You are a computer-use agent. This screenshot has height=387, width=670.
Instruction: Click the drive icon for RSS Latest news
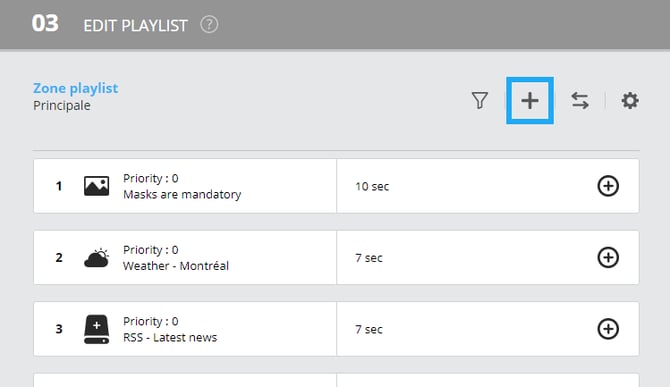97,329
